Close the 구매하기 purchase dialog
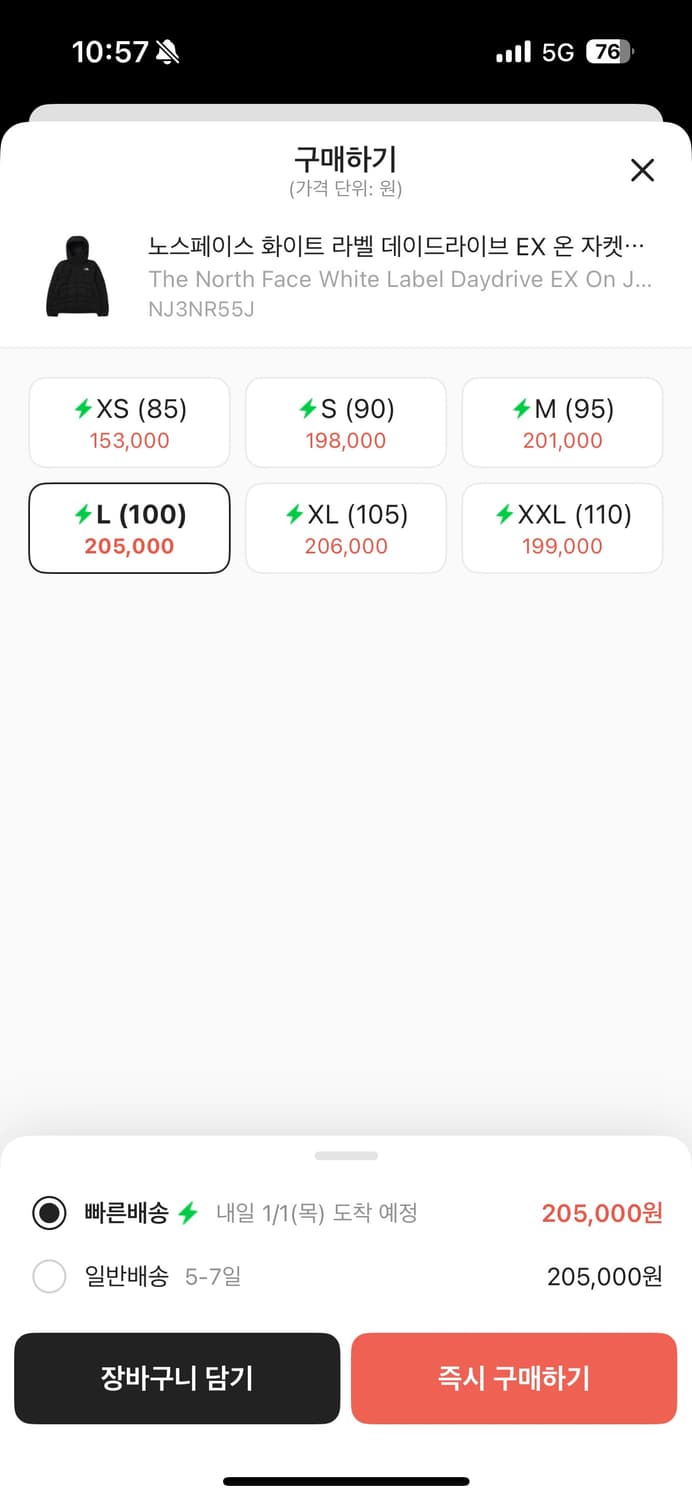 pos(641,170)
